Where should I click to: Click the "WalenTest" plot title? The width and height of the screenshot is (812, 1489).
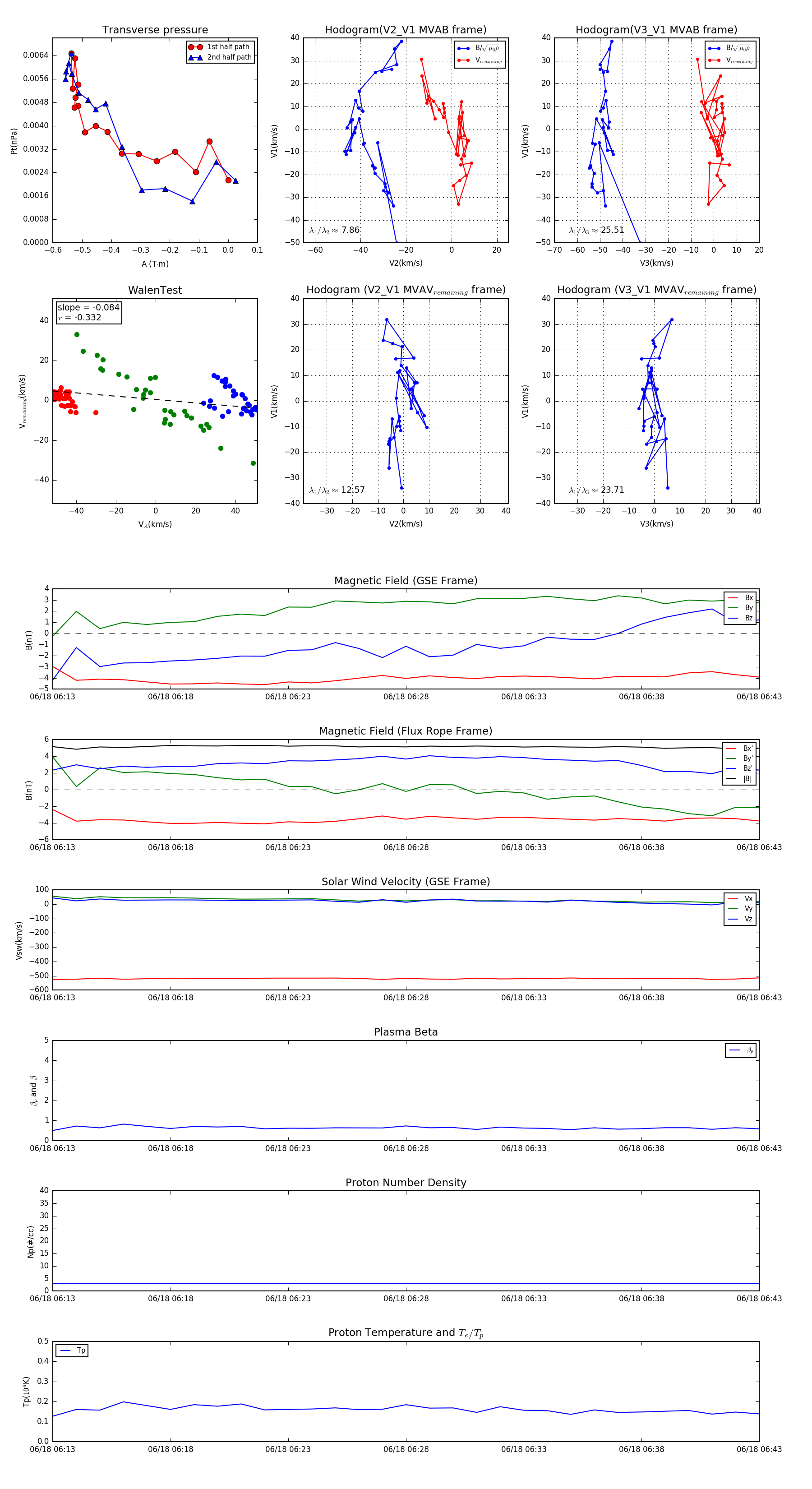[155, 290]
